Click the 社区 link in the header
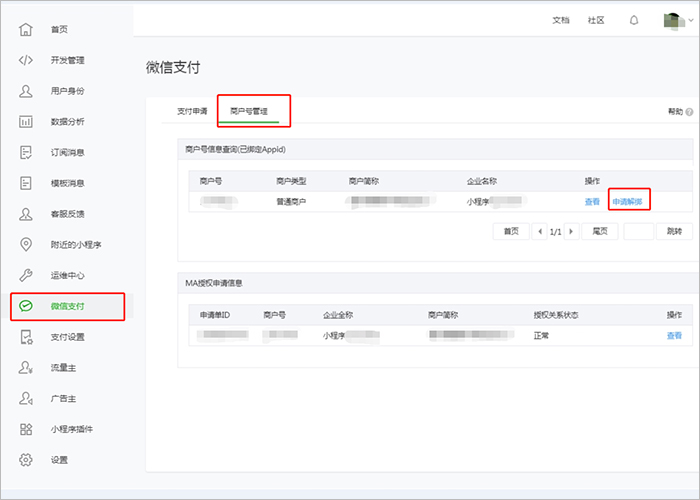Screen dimensions: 700x500 point(596,21)
